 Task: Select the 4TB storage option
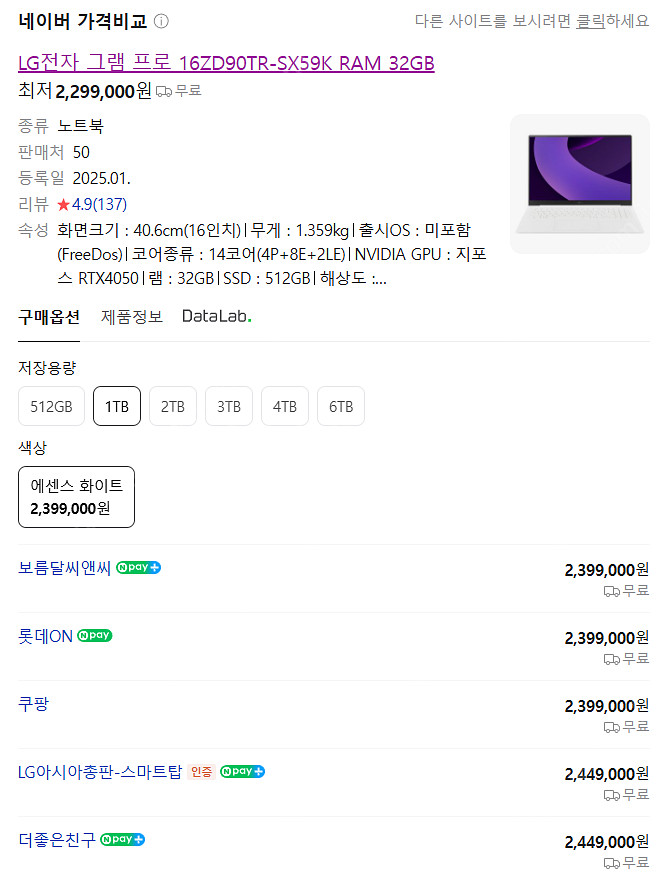(x=285, y=406)
